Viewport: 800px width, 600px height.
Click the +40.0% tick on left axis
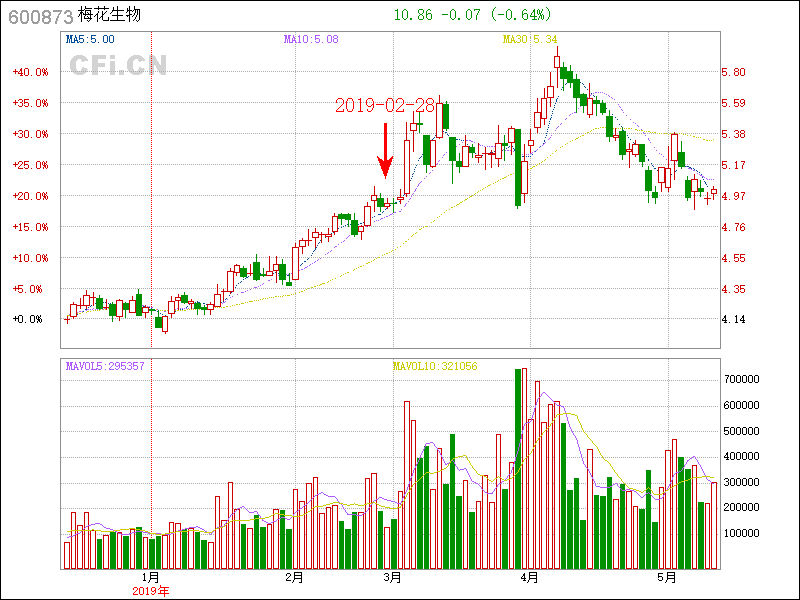pos(30,72)
